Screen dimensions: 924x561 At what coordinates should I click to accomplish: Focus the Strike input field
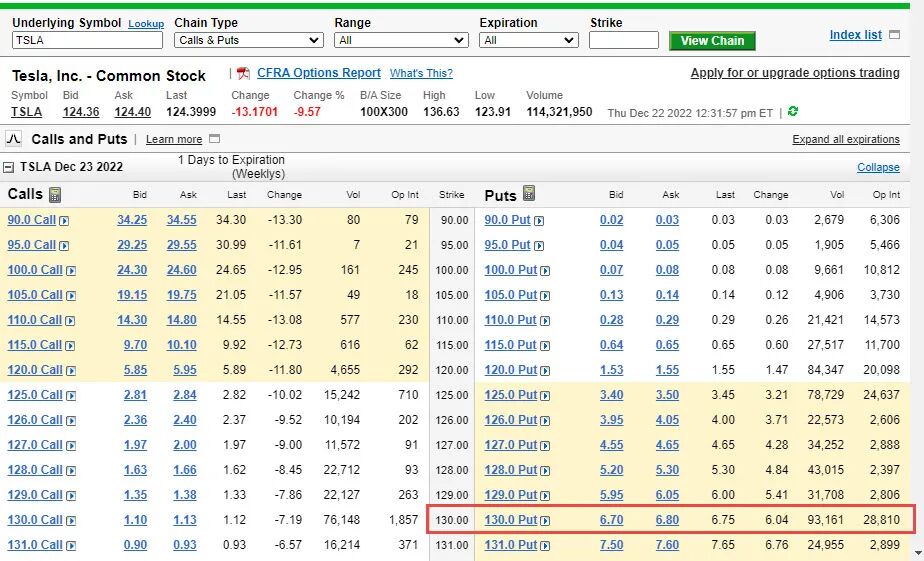[623, 40]
